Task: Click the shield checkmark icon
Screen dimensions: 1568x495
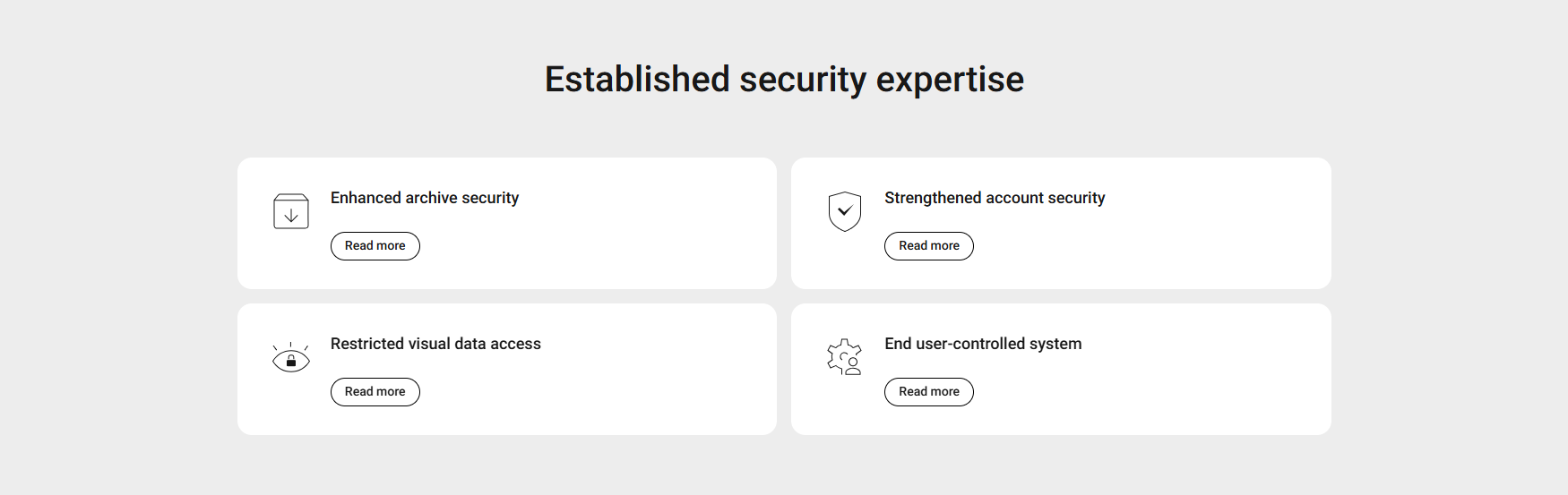Action: click(844, 211)
